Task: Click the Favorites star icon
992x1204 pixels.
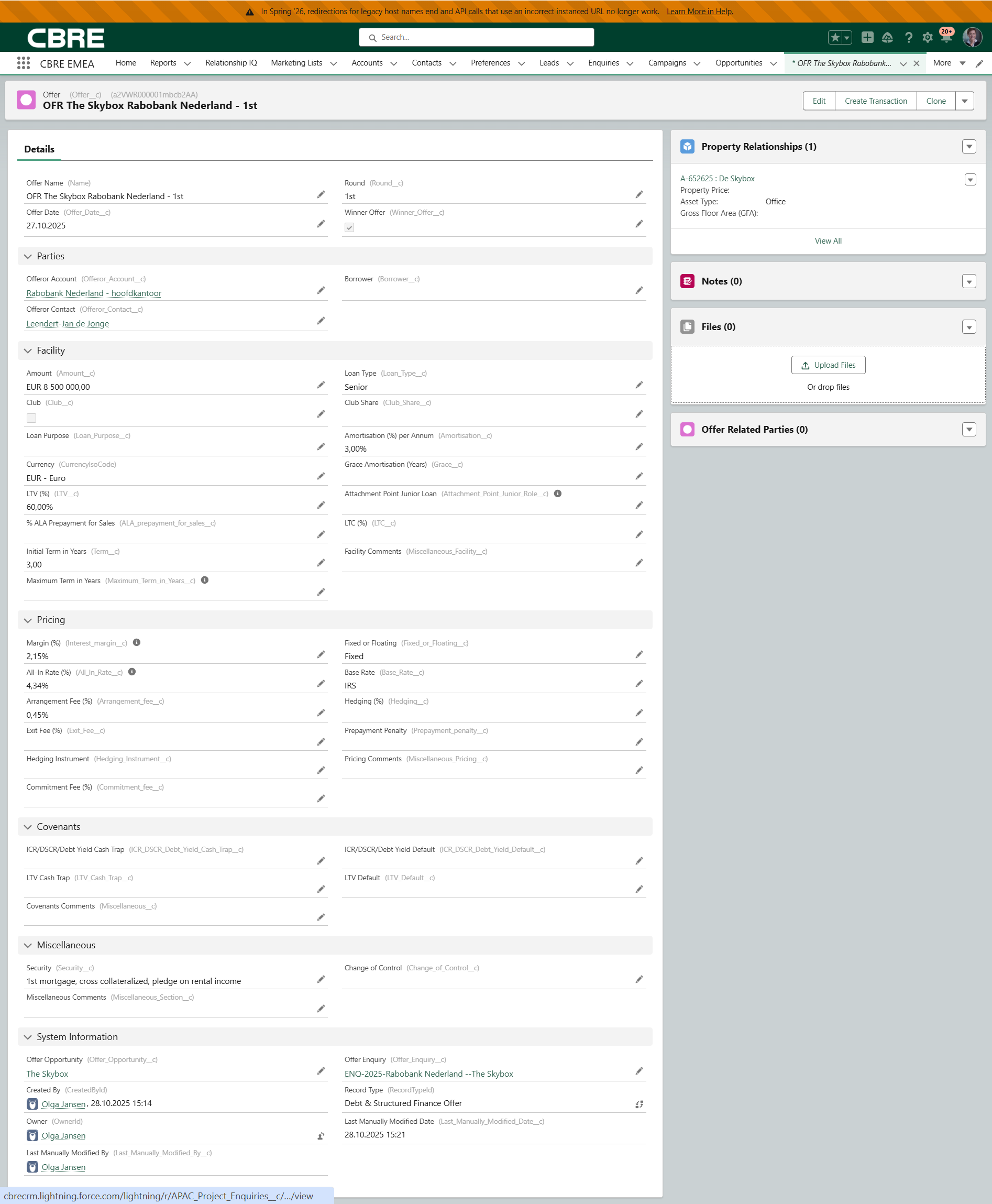Action: 835,38
